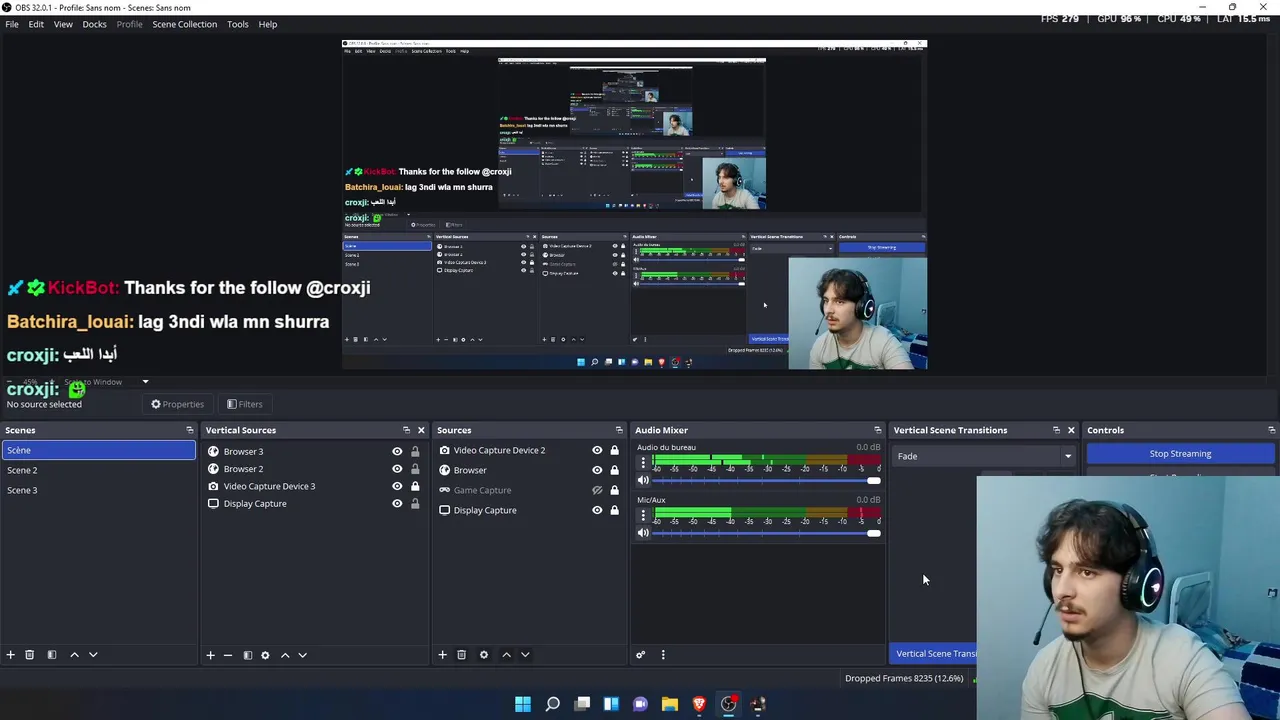Move vertical source down
1280x720 pixels.
click(303, 656)
